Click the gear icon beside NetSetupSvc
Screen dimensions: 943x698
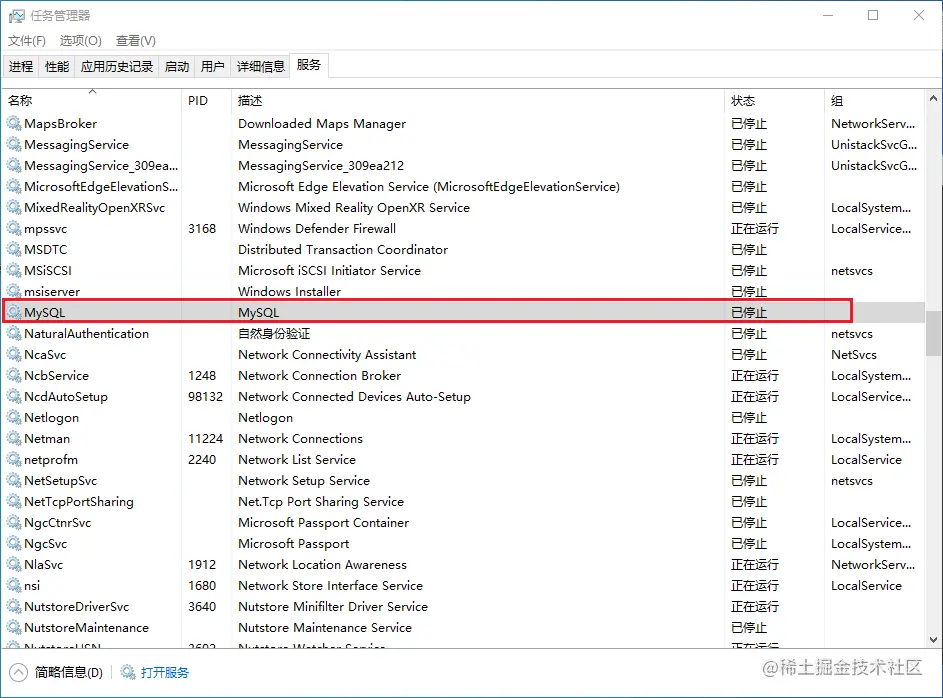pos(14,480)
